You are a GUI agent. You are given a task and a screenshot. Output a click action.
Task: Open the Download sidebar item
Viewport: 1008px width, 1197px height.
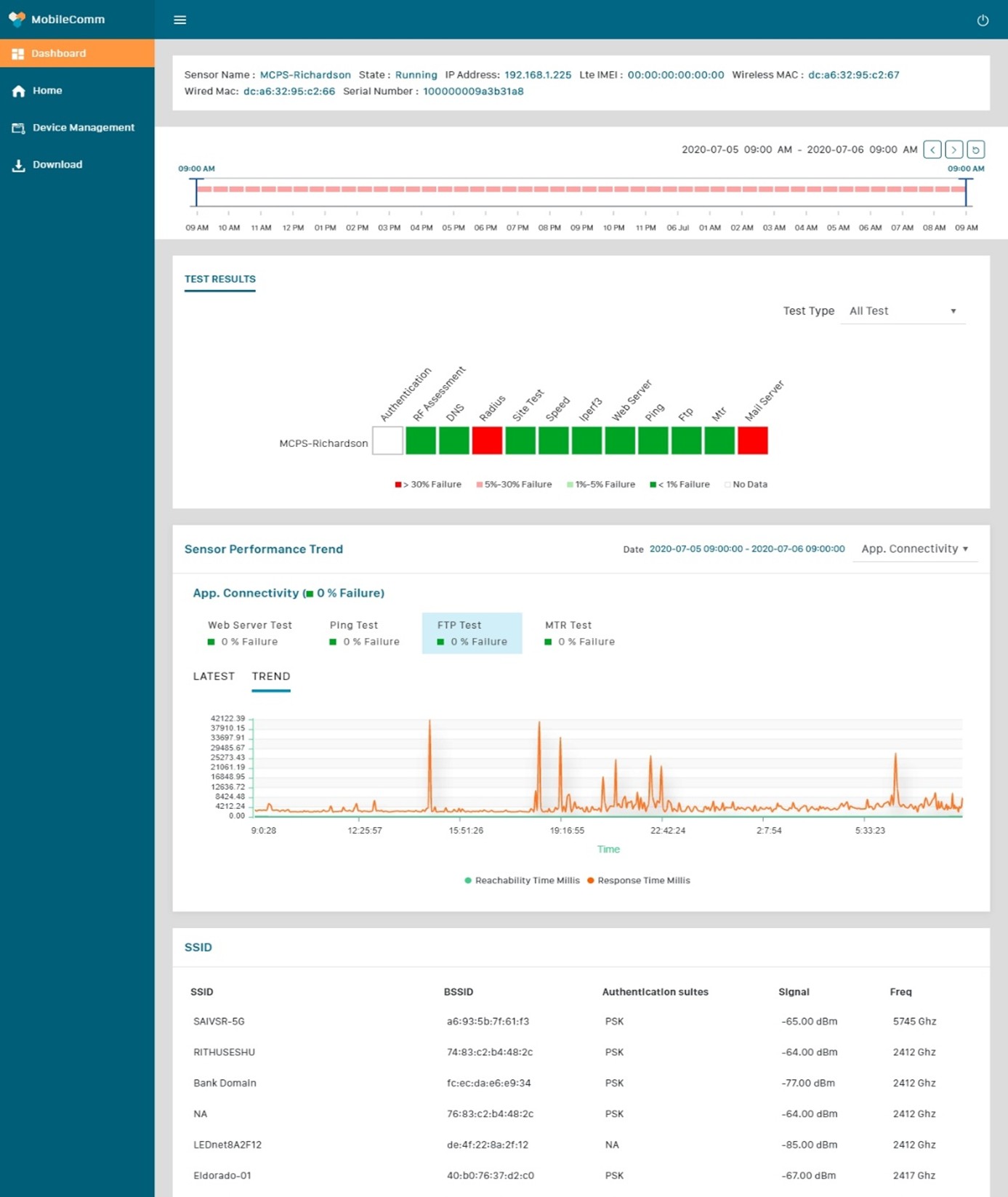(57, 165)
